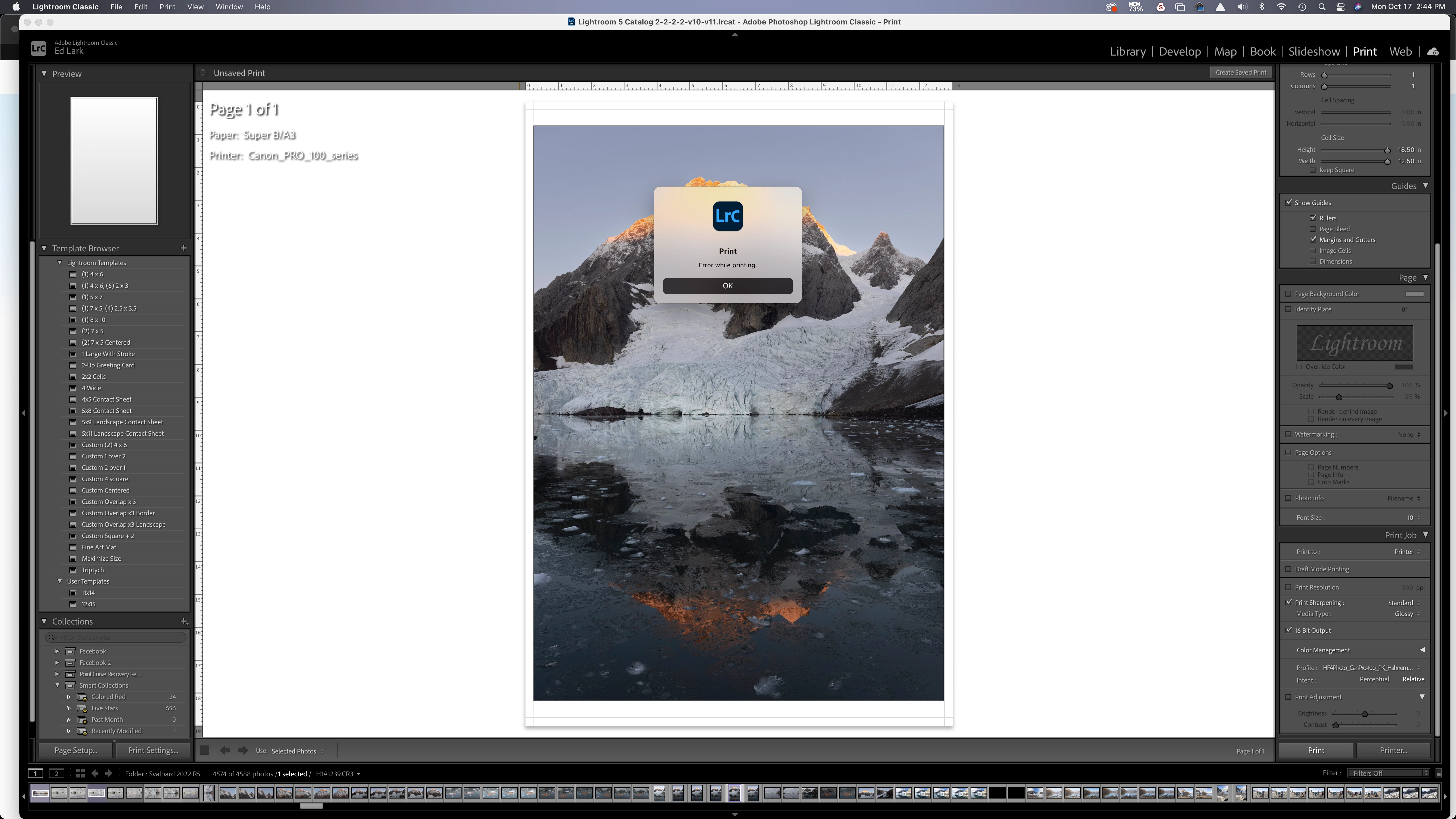The height and width of the screenshot is (819, 1456).
Task: Enable the Page Bleed guide checkbox
Action: click(x=1312, y=229)
